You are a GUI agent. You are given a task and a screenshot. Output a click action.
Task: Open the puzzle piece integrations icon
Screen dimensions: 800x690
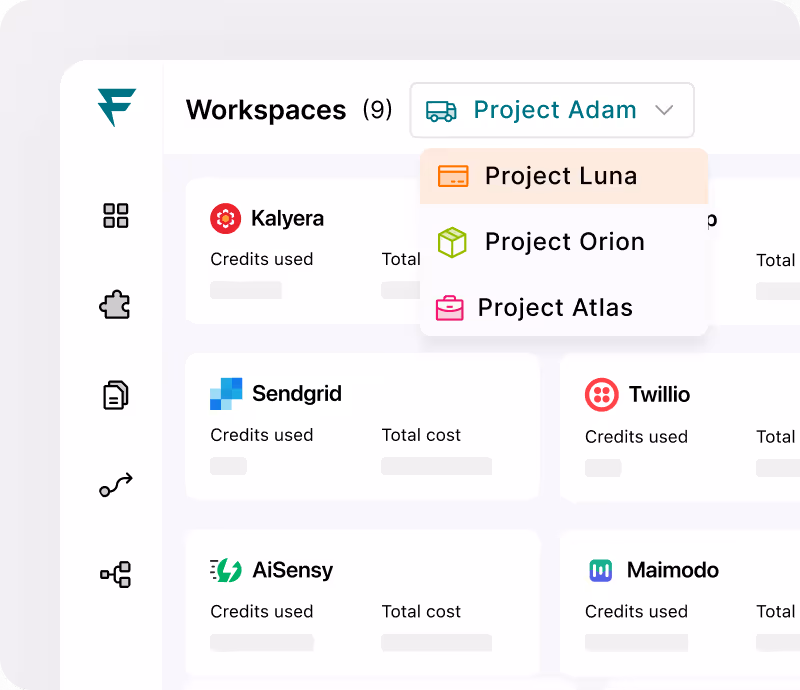[x=115, y=305]
